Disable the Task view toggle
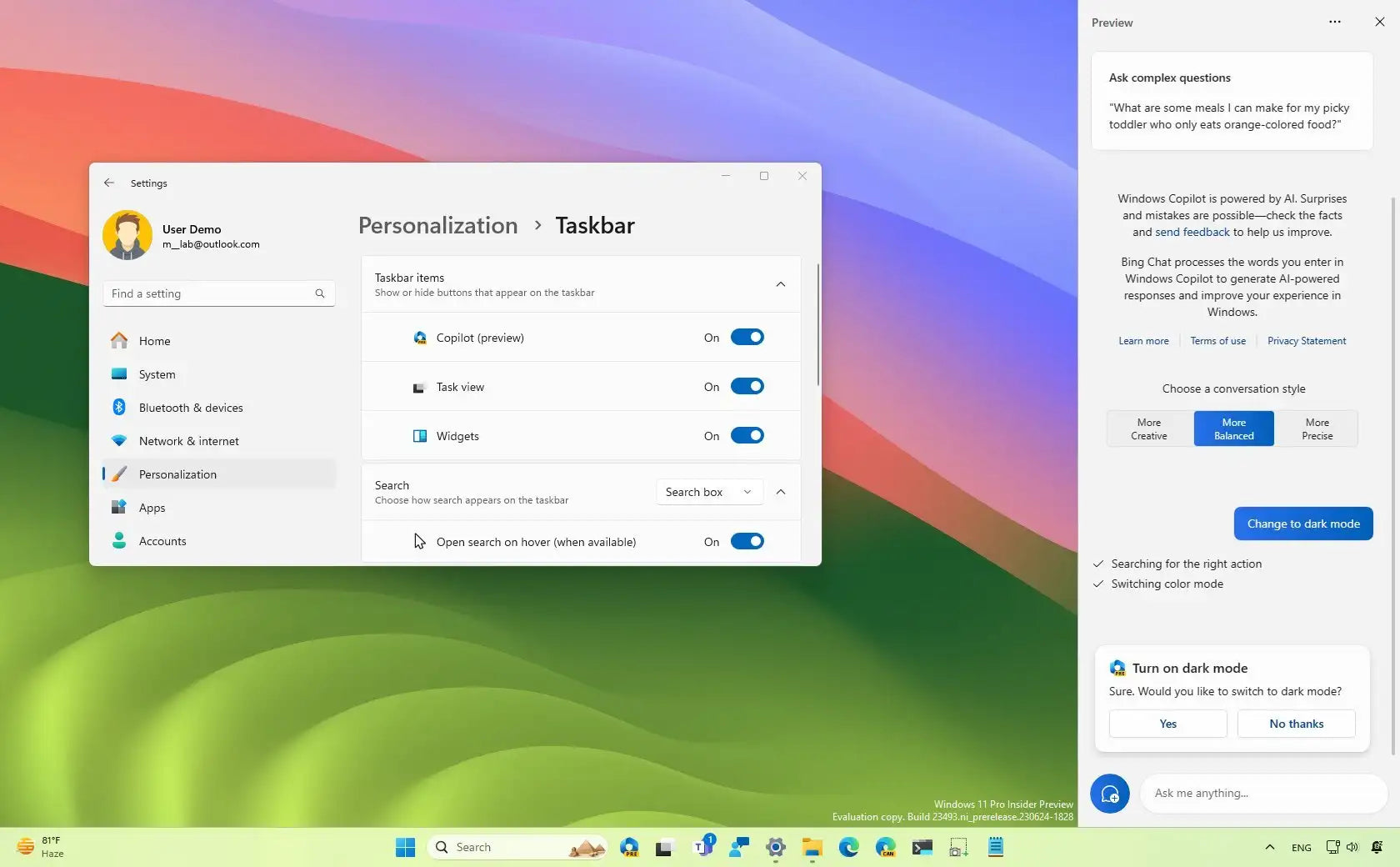 point(747,387)
